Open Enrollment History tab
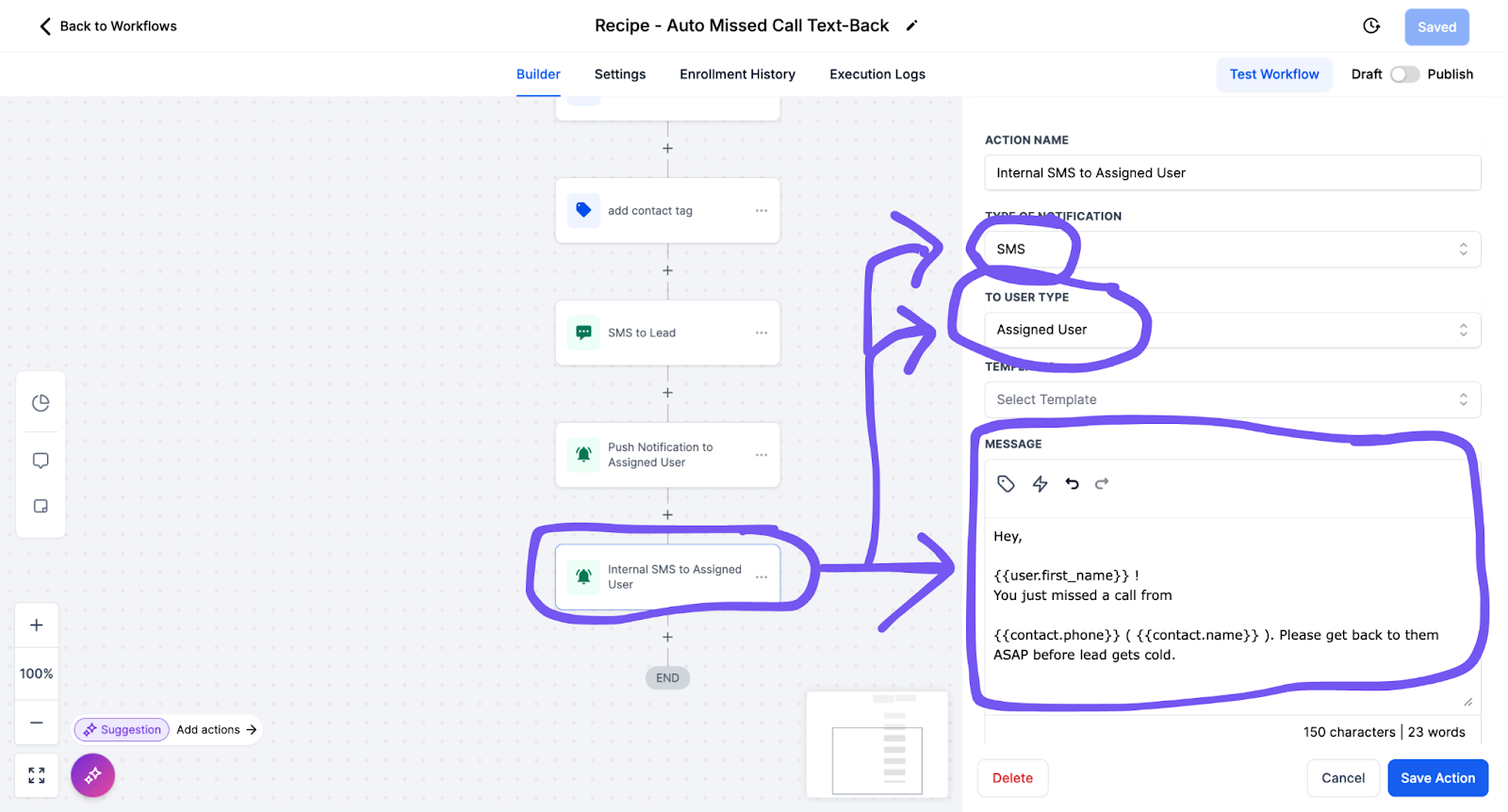This screenshot has width=1508, height=812. click(737, 74)
